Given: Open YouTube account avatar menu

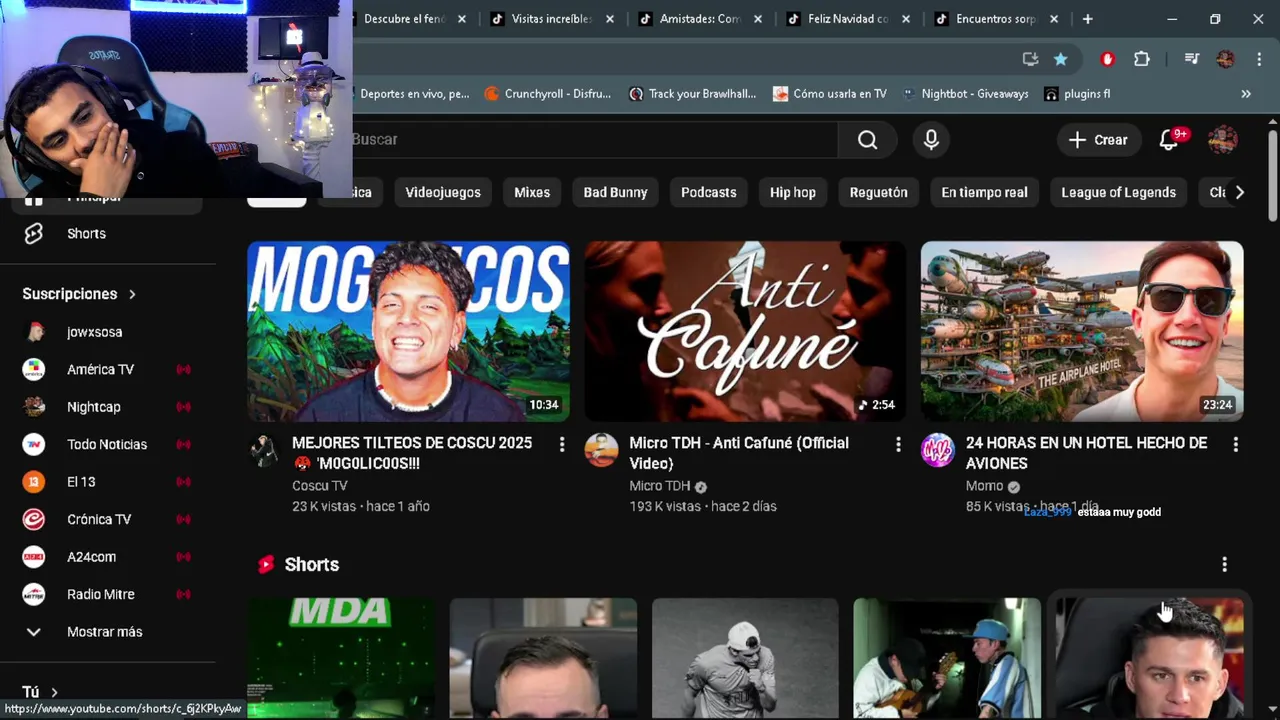Looking at the screenshot, I should (x=1222, y=140).
